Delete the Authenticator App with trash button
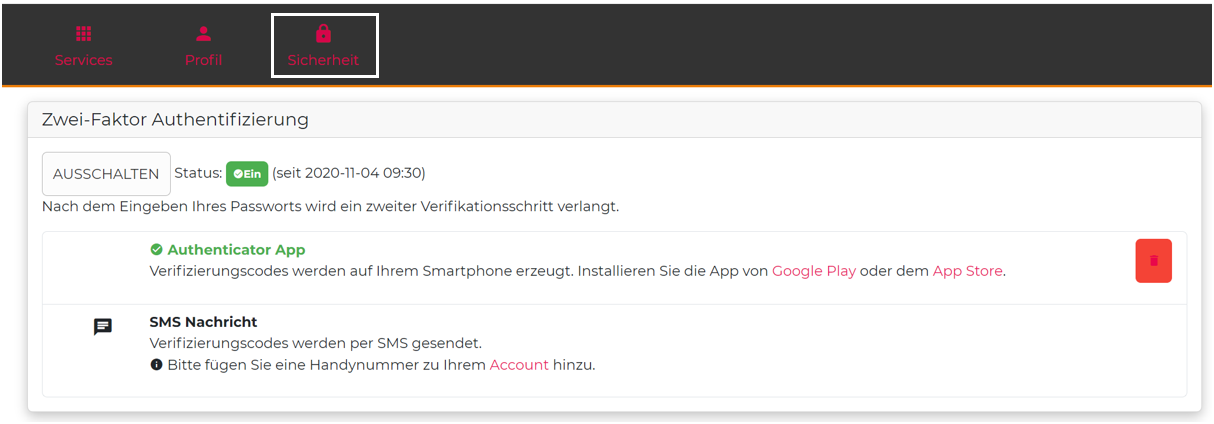The image size is (1214, 424). (x=1153, y=261)
